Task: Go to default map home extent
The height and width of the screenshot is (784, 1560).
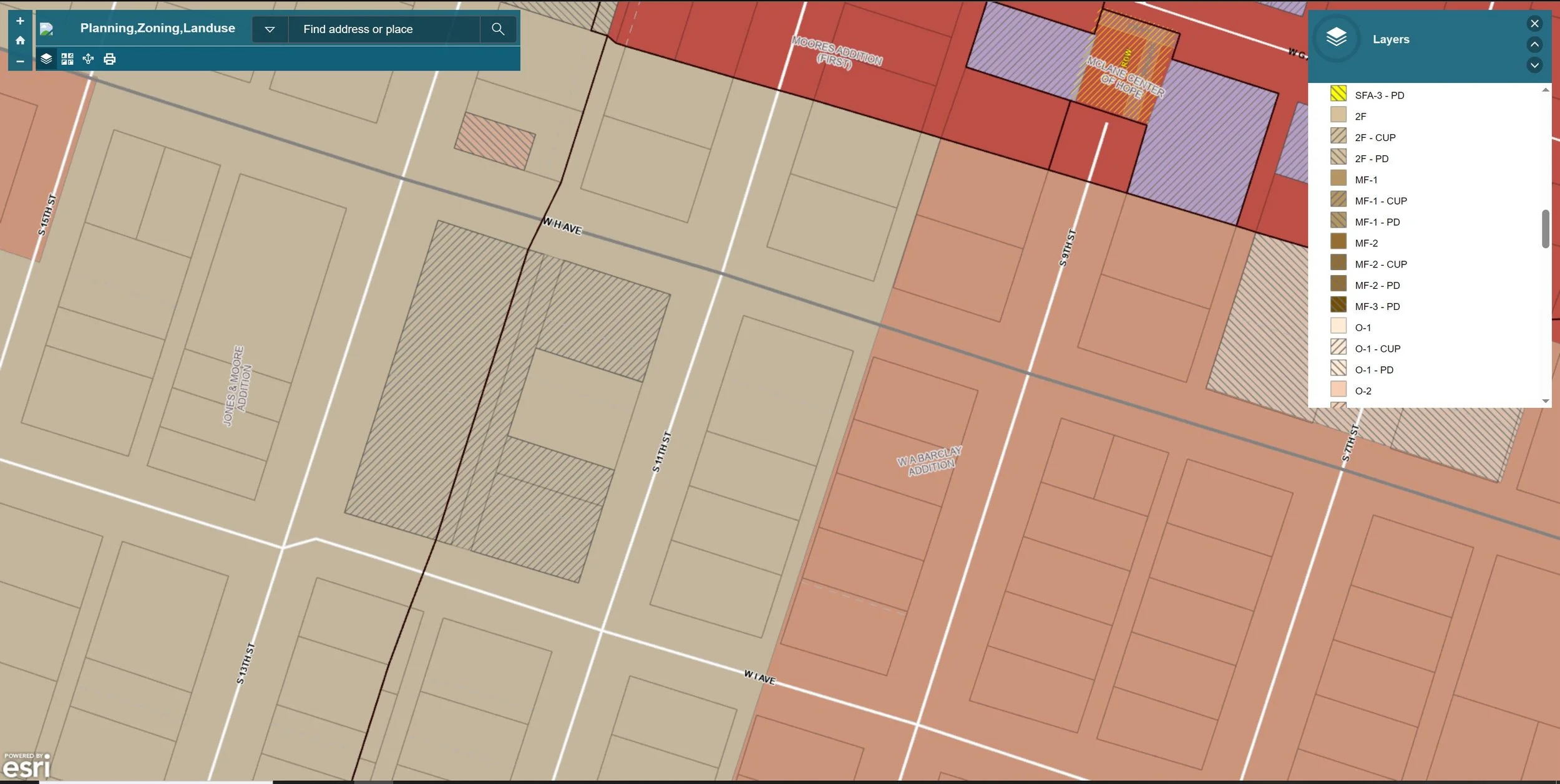Action: click(20, 41)
